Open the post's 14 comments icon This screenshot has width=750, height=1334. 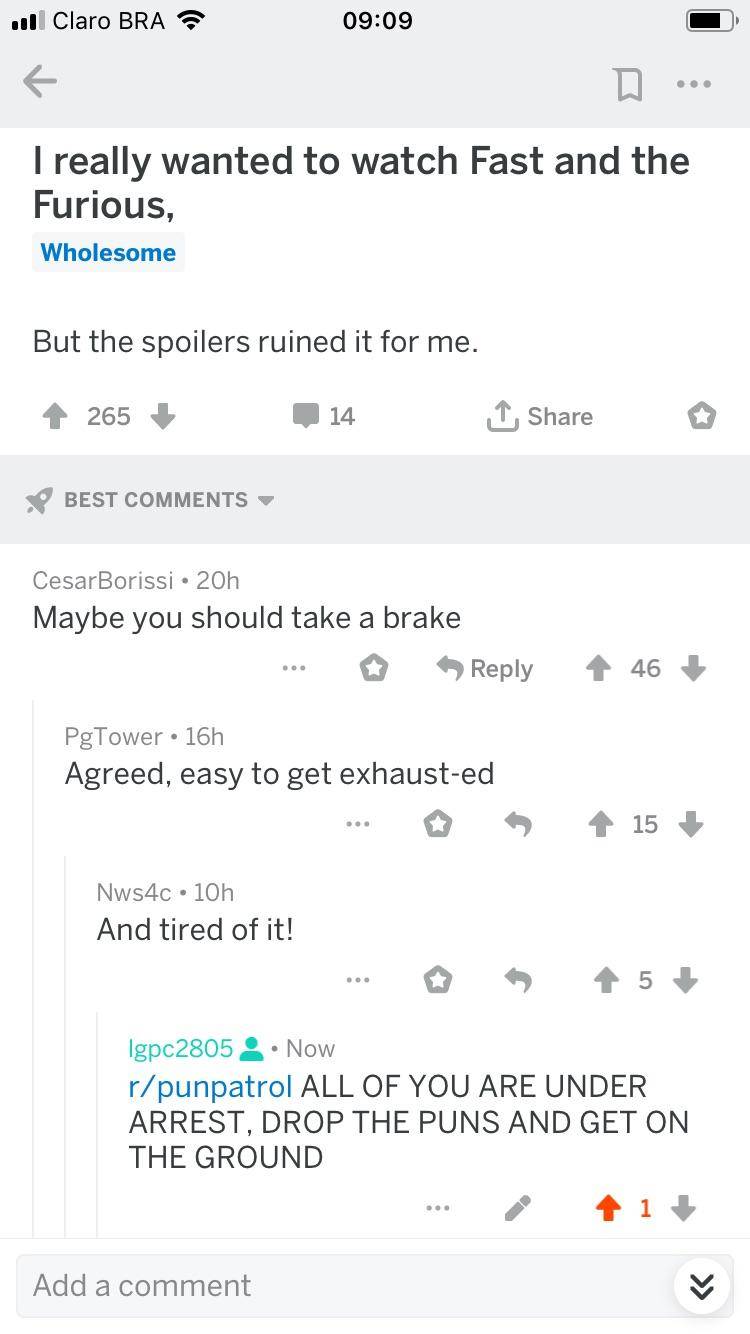tap(324, 416)
